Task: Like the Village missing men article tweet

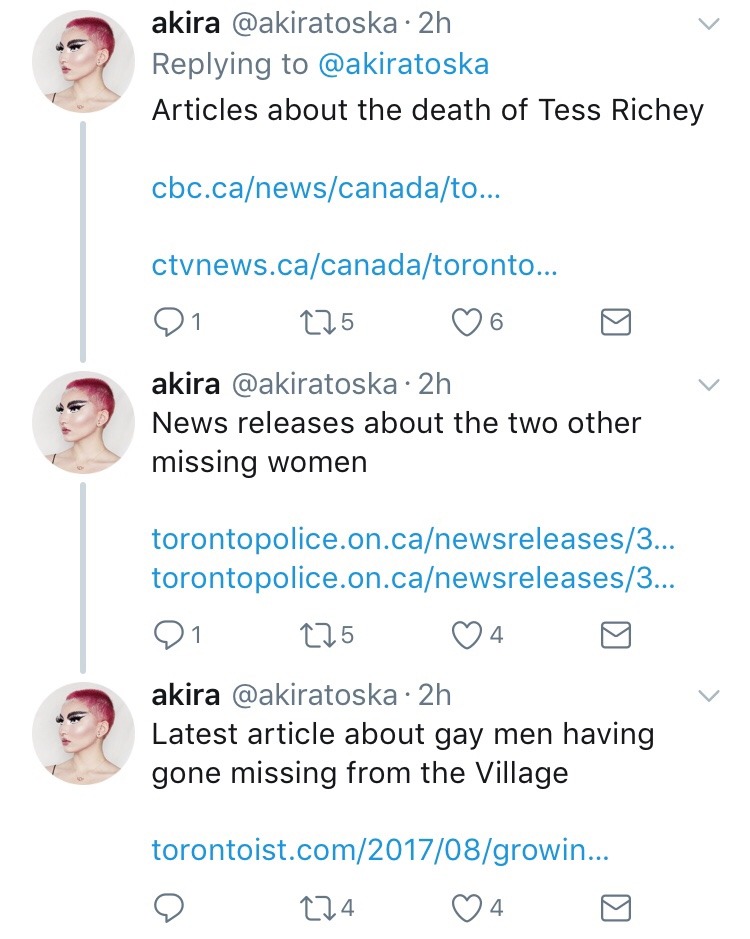Action: tap(466, 907)
